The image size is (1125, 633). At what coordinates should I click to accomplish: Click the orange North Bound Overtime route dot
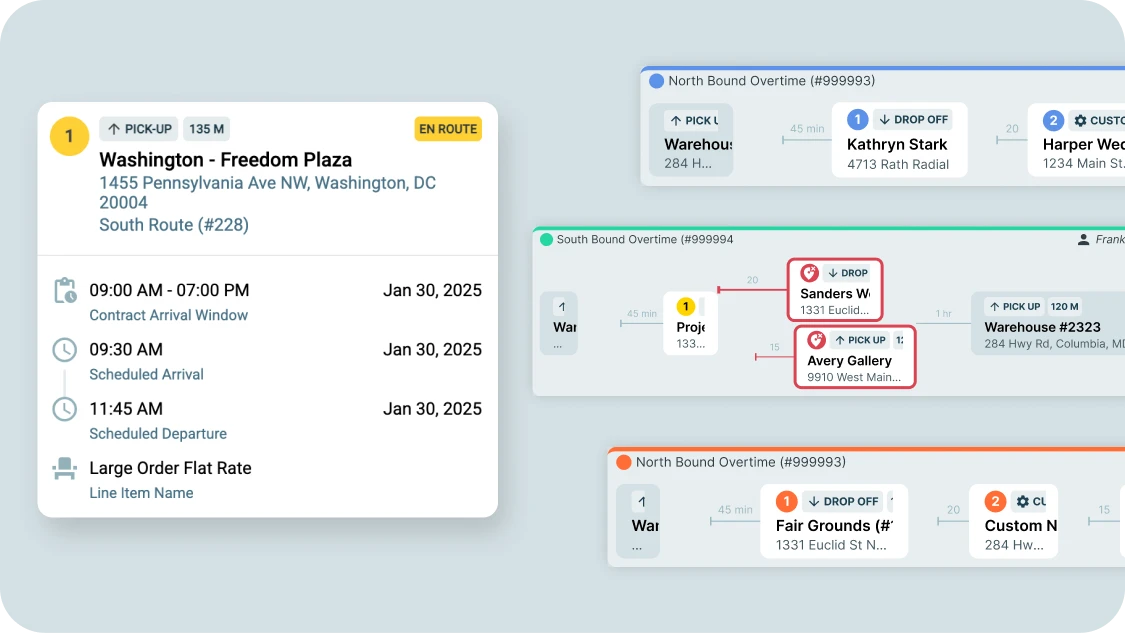[x=624, y=462]
